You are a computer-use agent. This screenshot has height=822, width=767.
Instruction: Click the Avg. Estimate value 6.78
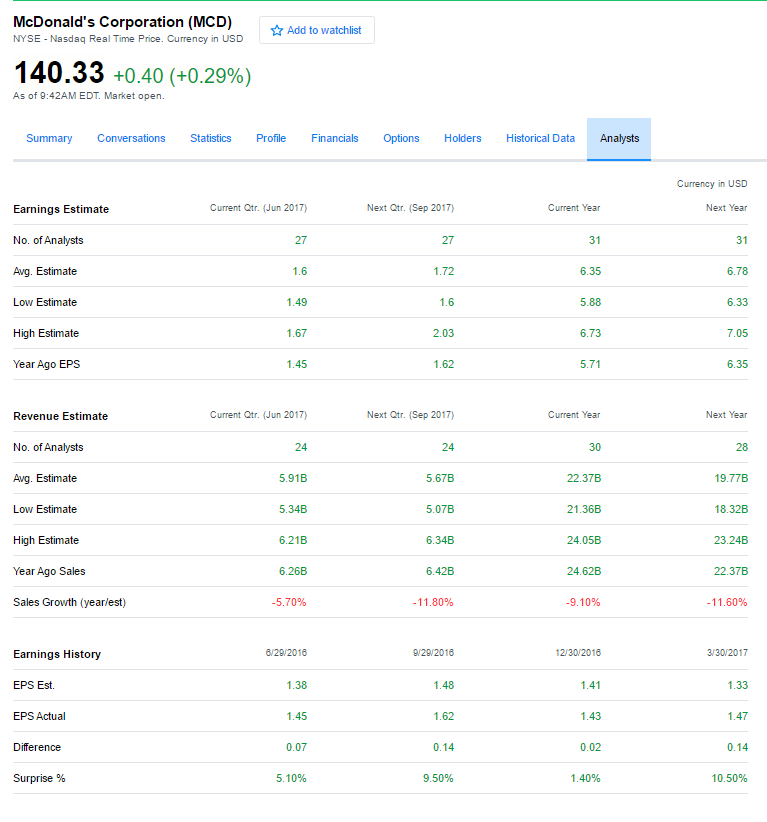[737, 272]
